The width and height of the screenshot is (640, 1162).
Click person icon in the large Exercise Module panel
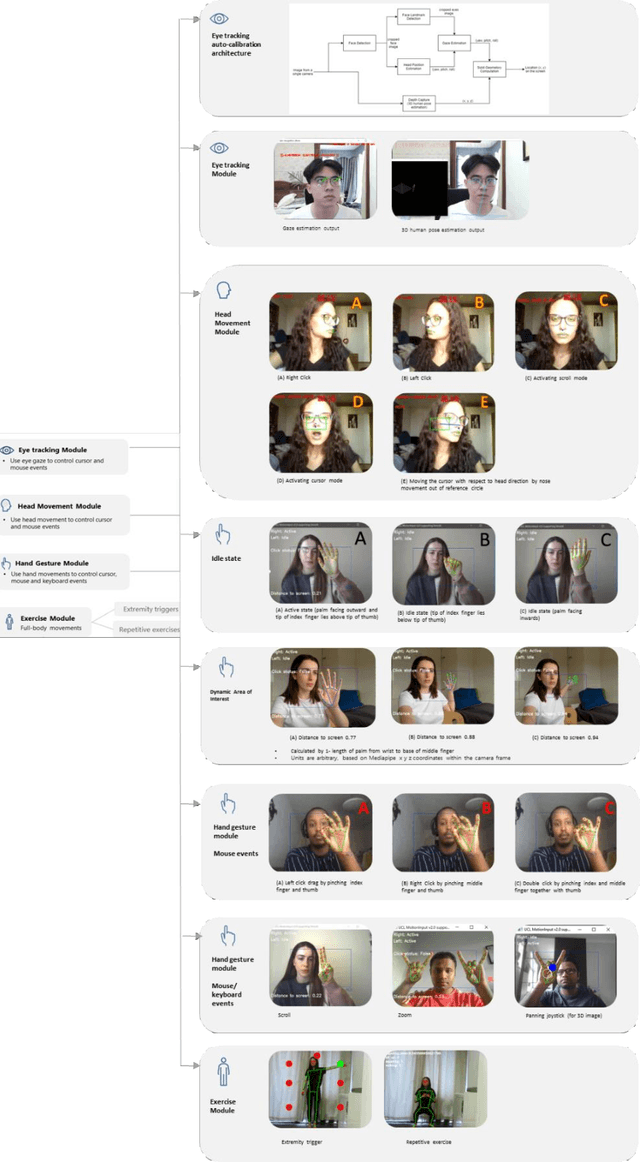pyautogui.click(x=224, y=1074)
